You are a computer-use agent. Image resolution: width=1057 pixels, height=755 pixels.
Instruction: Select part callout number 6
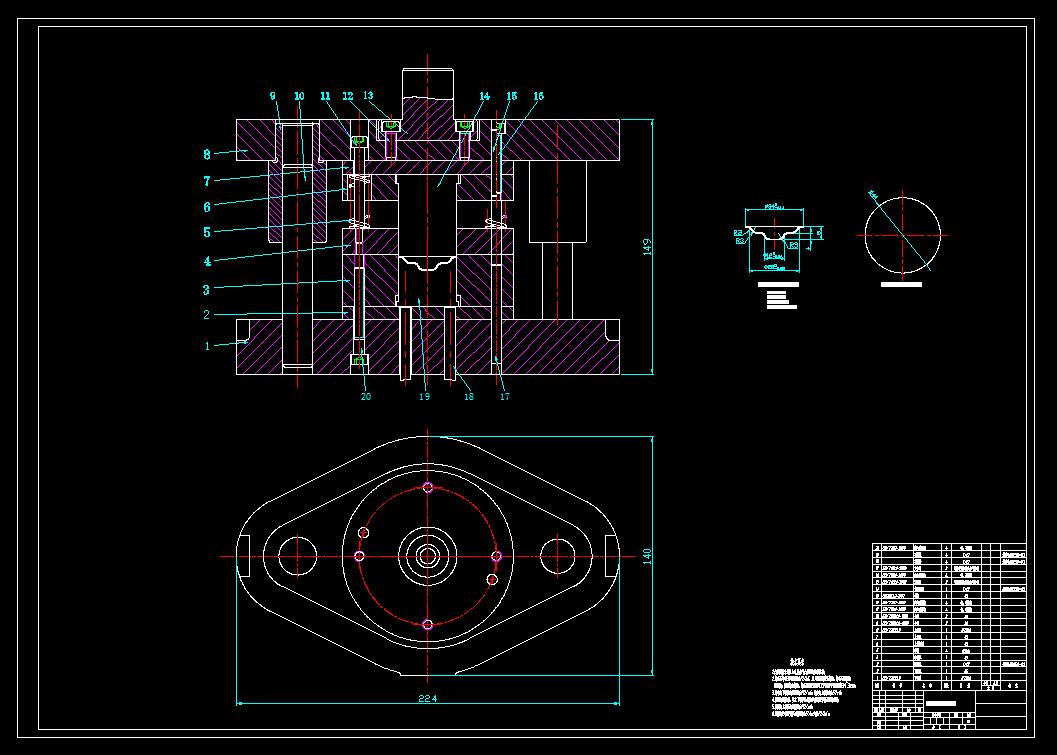207,208
